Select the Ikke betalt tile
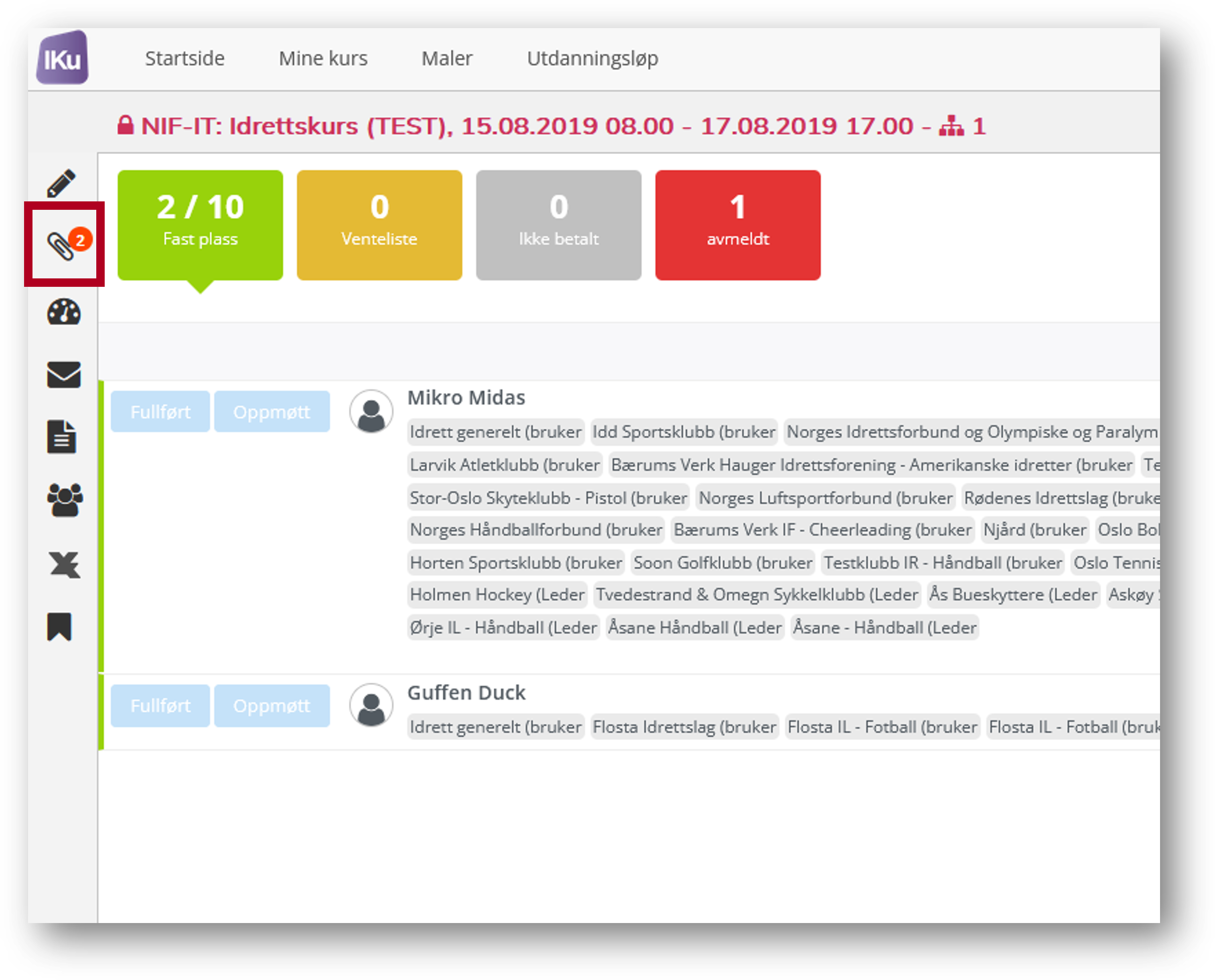Screen dimensions: 1217x980 pos(559,225)
